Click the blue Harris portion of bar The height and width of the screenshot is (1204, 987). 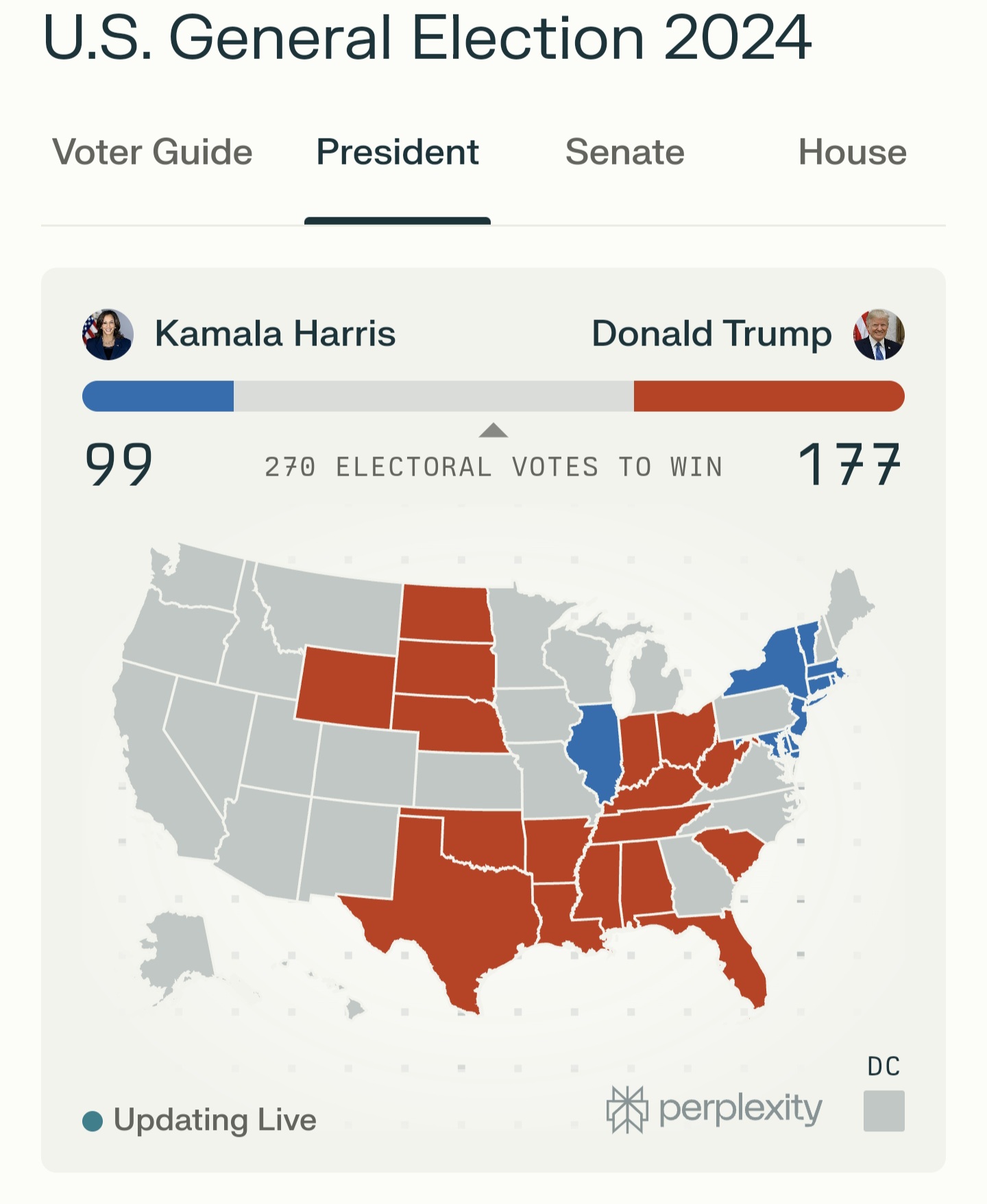tap(158, 396)
